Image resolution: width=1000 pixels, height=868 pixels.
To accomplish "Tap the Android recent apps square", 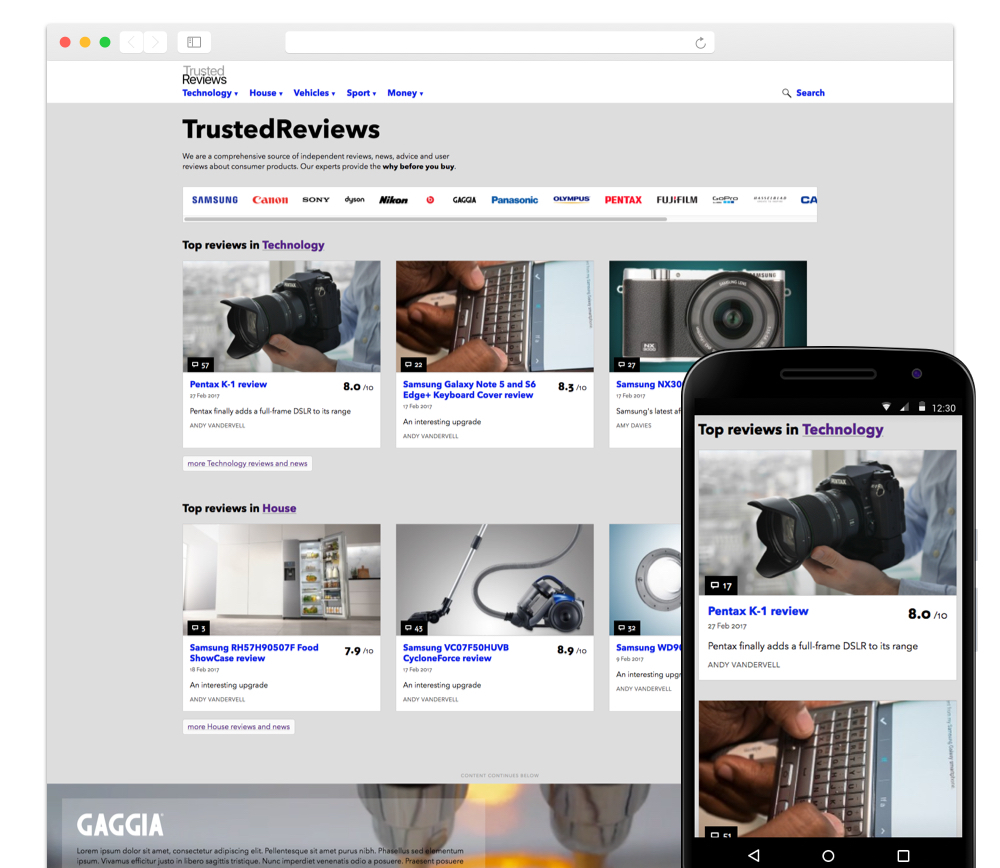I will (x=903, y=855).
